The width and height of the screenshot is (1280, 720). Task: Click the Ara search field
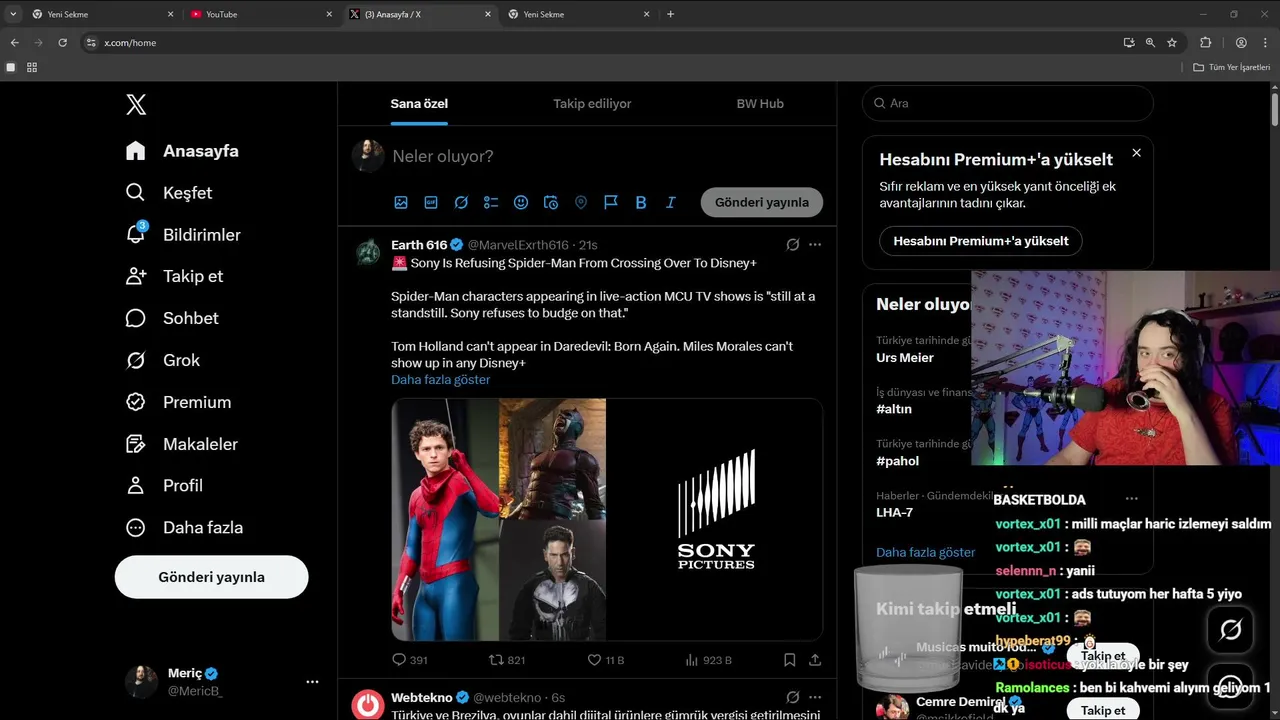(x=1008, y=103)
